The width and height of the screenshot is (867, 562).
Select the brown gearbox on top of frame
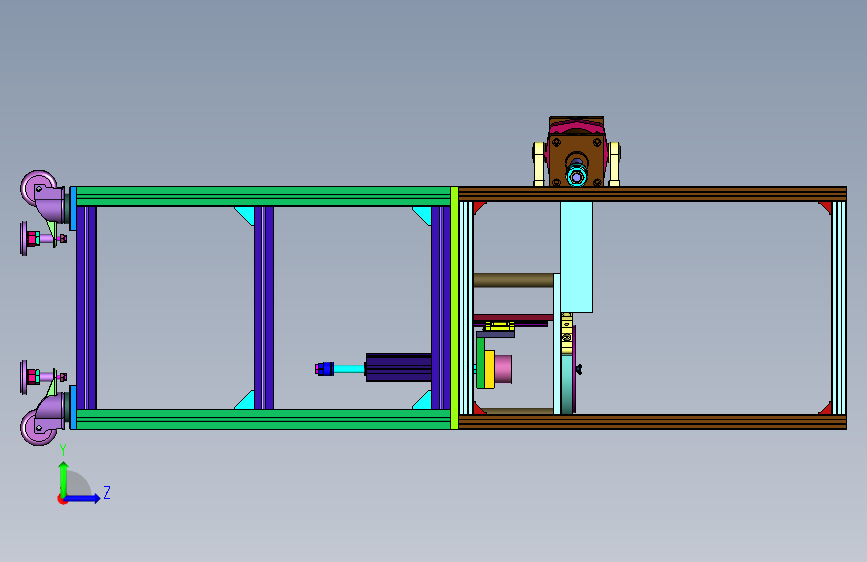[x=576, y=152]
